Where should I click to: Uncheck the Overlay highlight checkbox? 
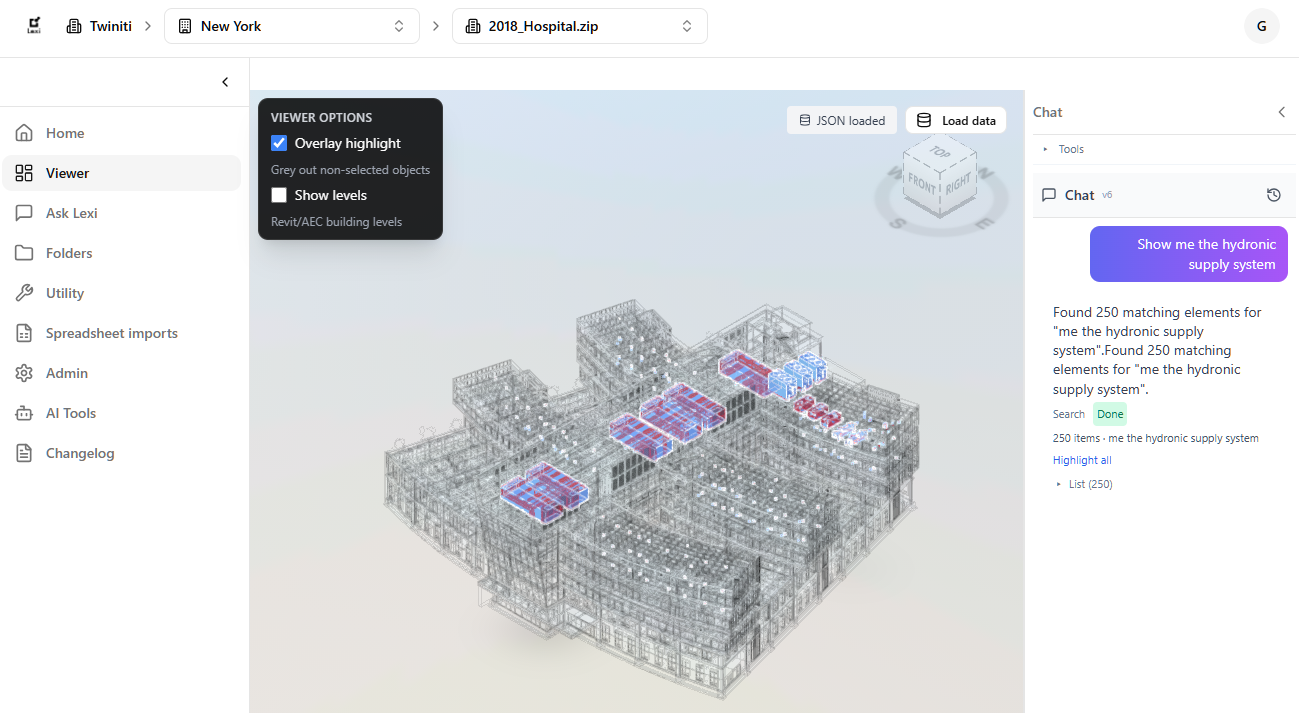coord(279,143)
